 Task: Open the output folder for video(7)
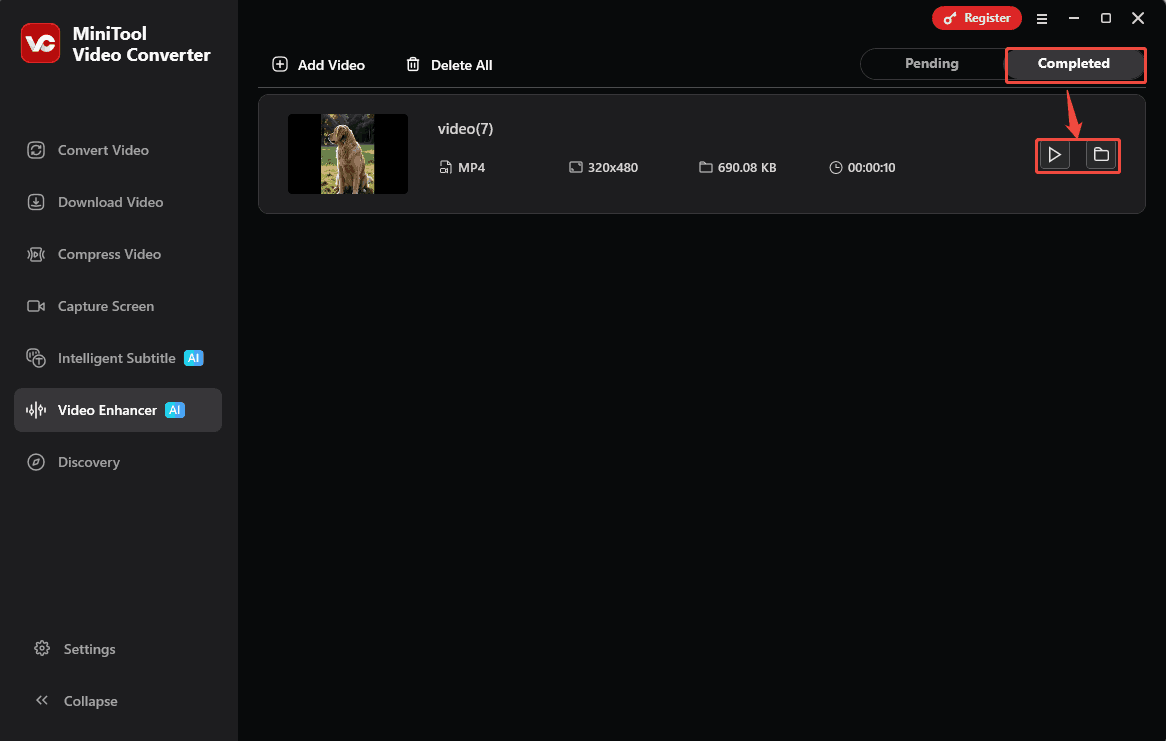[1100, 155]
